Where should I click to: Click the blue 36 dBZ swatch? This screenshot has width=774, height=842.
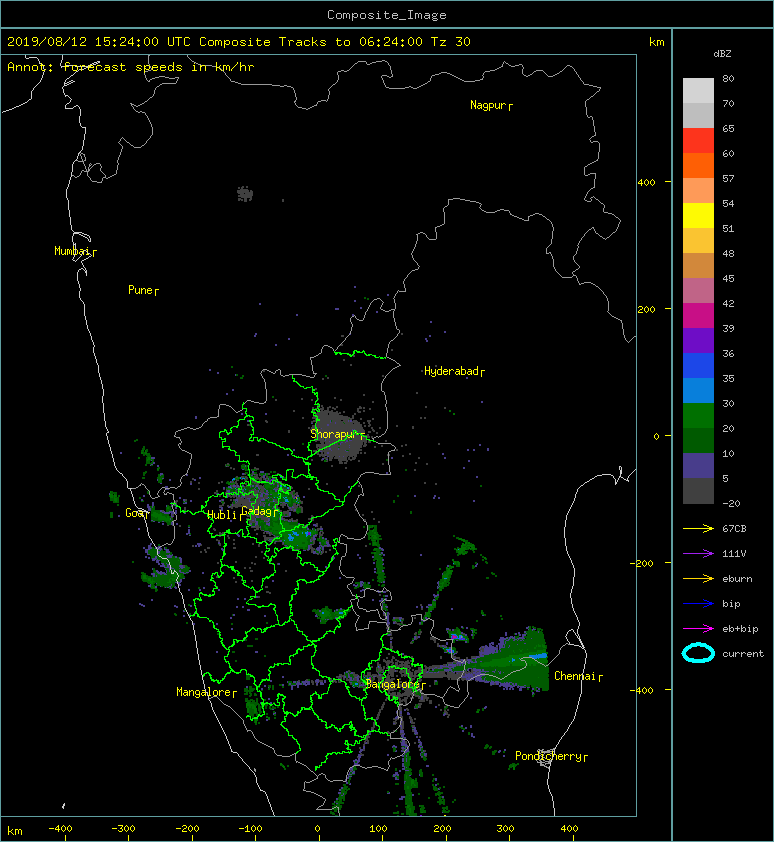698,366
